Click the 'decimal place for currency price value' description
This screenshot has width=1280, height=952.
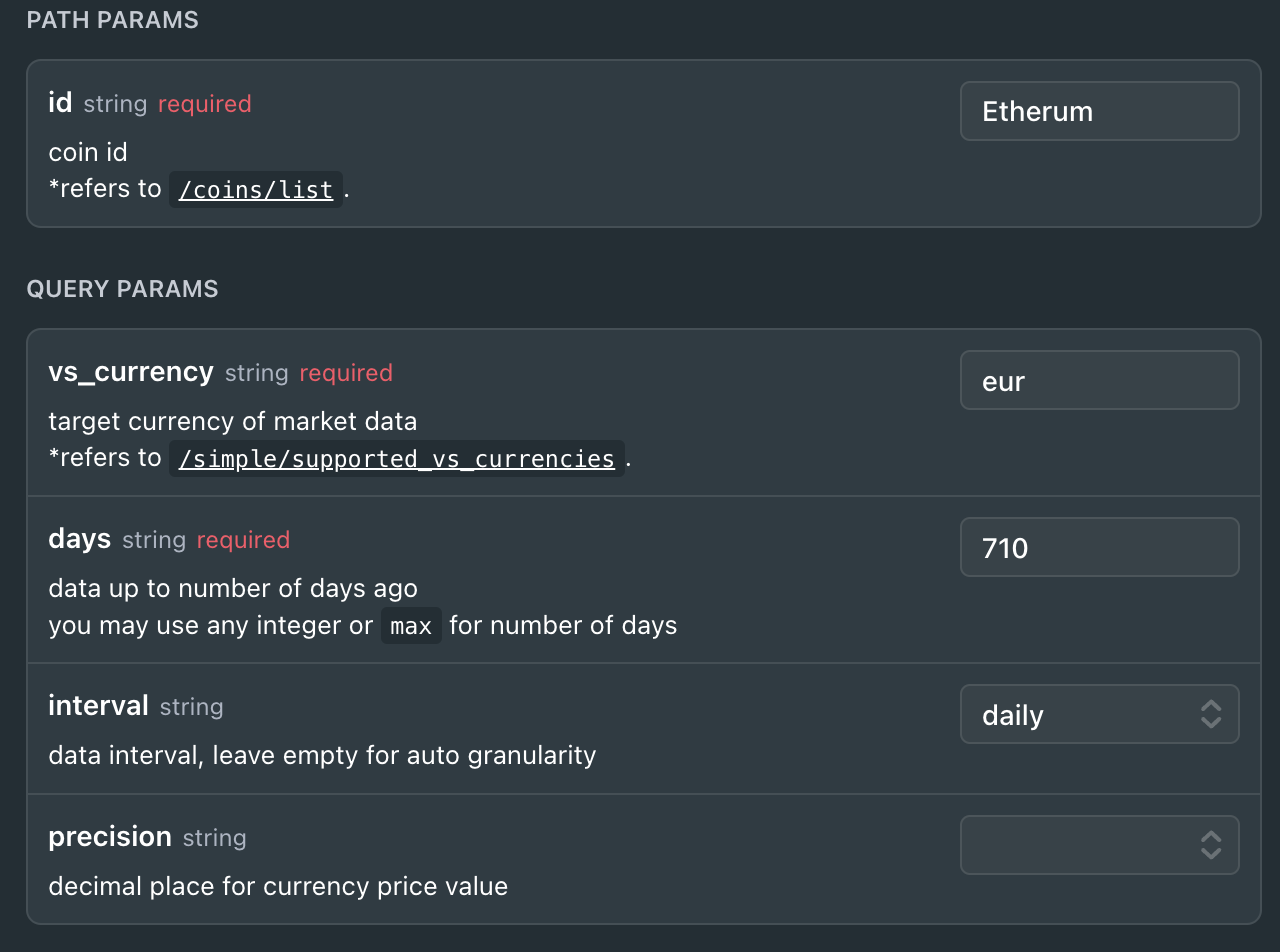[x=278, y=886]
